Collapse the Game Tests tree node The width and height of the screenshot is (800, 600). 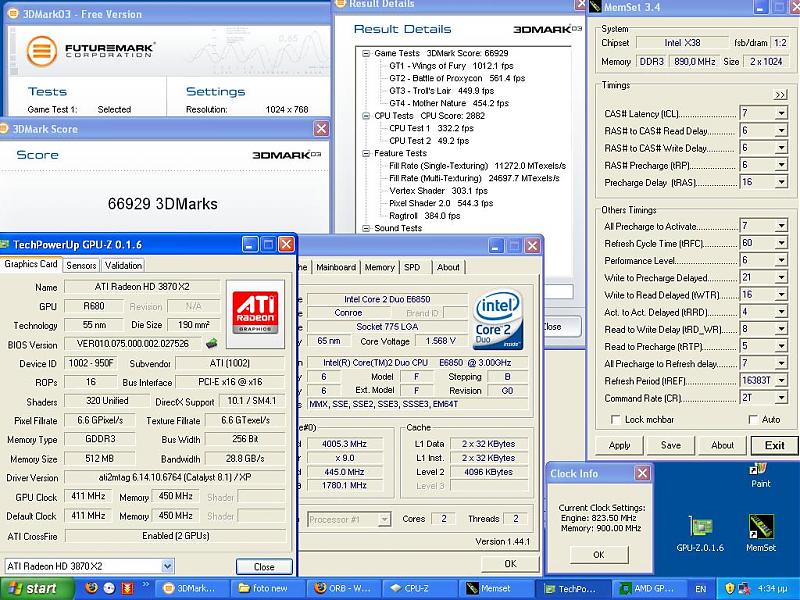[x=365, y=53]
